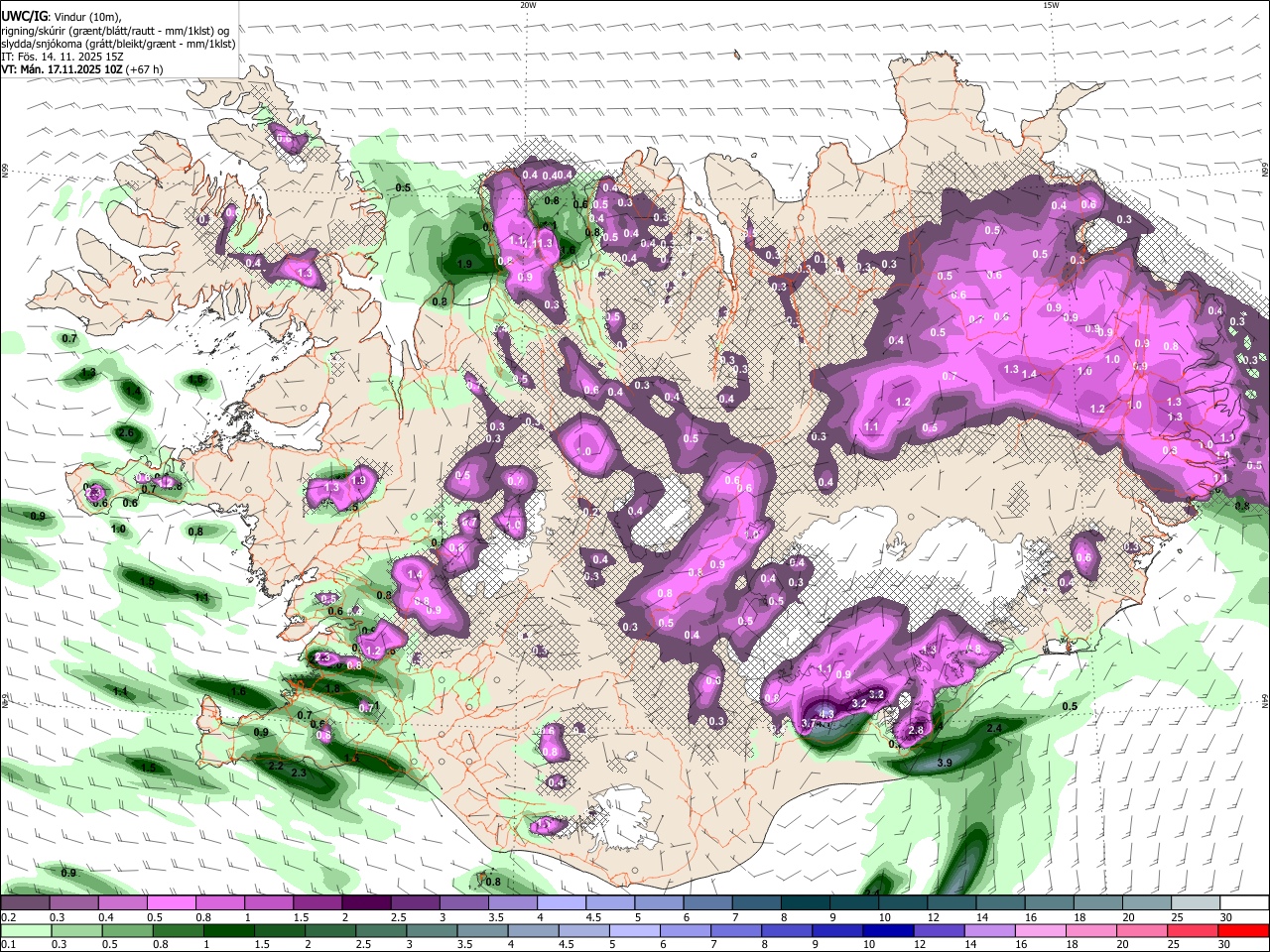Click the '3.9' precipitation value off southeast coast

click(945, 763)
